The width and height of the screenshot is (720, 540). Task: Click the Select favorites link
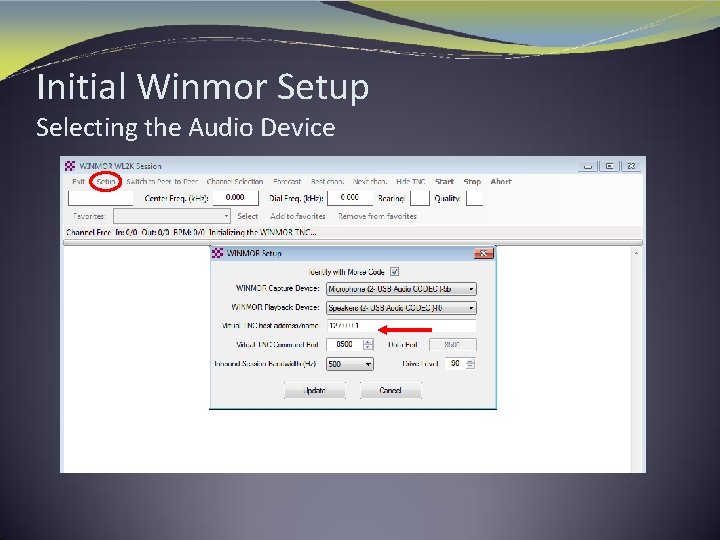(248, 216)
